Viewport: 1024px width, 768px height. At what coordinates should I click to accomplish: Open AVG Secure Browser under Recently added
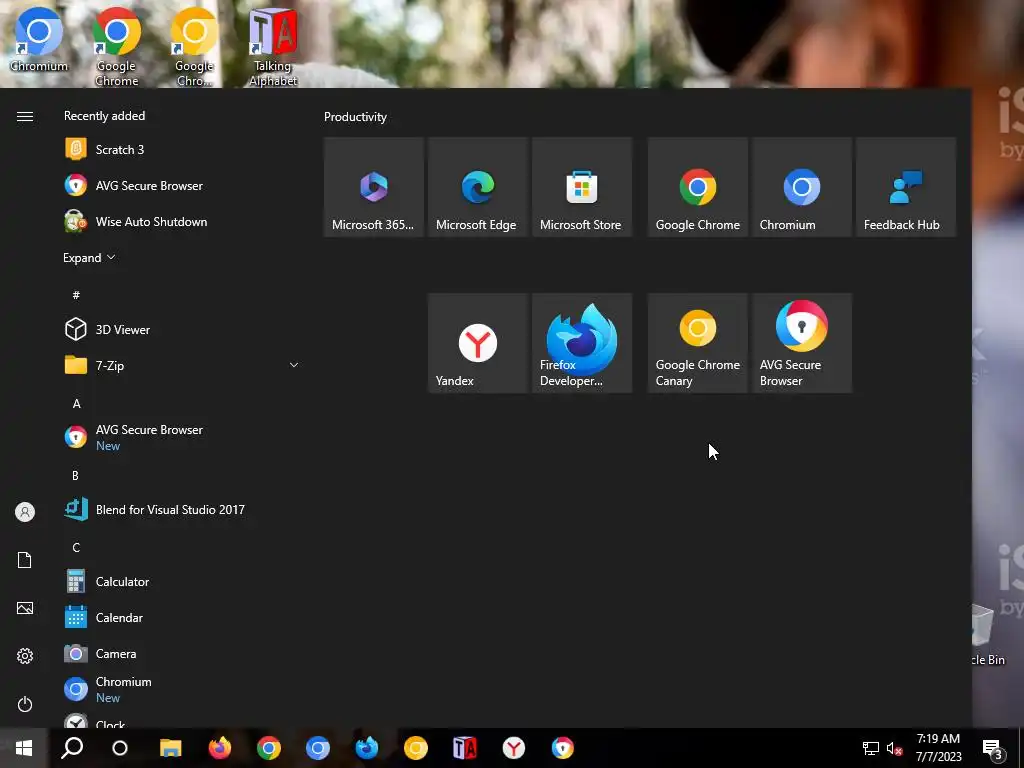tap(181, 185)
